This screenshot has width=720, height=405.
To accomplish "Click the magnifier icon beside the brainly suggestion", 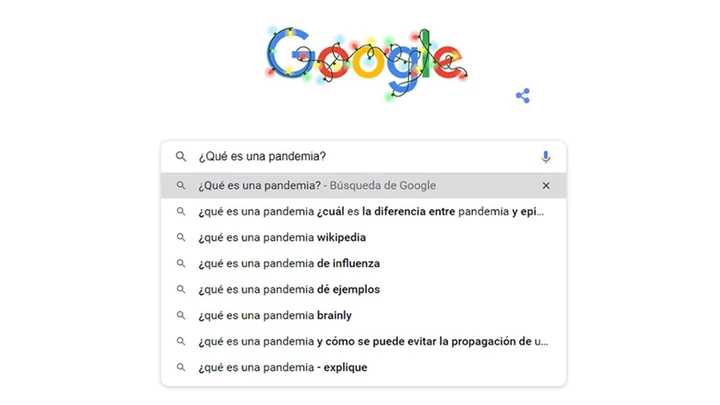I will [181, 316].
